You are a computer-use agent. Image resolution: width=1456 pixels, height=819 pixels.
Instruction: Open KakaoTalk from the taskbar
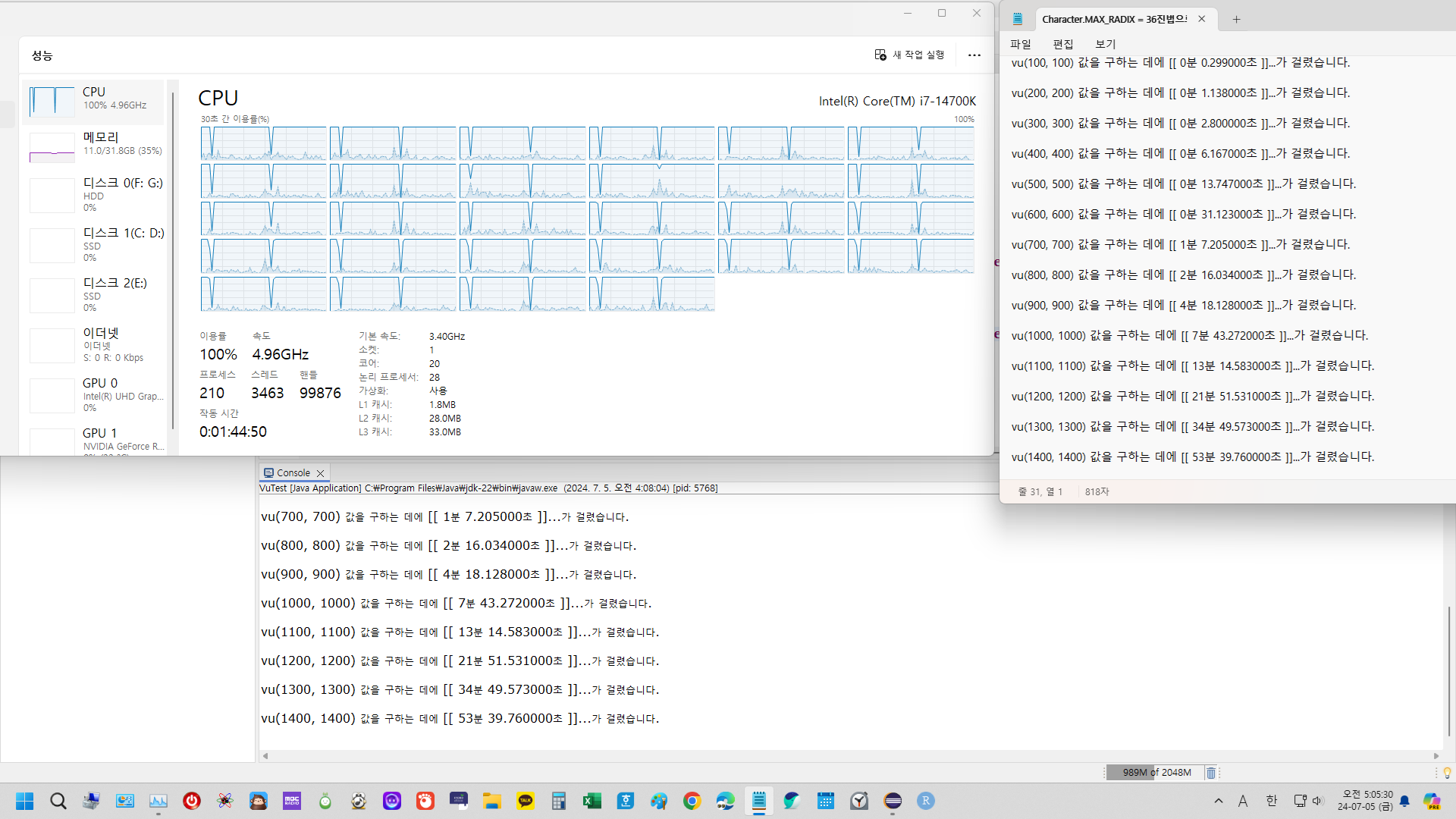point(525,801)
